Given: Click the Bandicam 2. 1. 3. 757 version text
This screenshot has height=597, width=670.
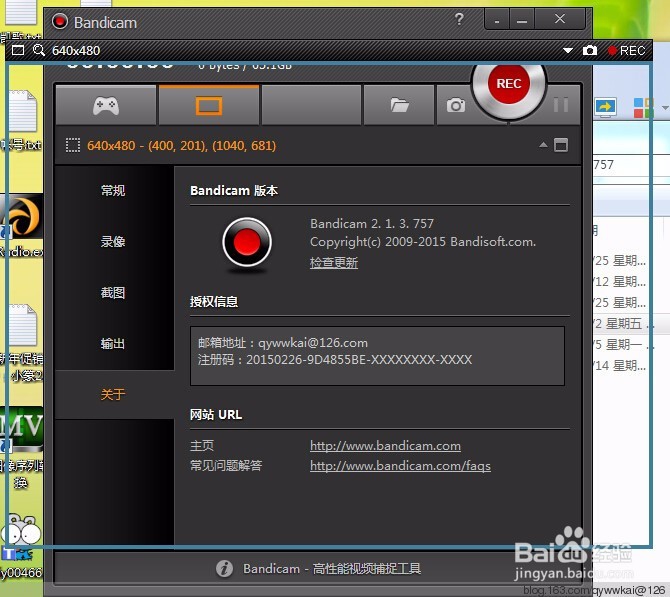Looking at the screenshot, I should click(x=372, y=224).
